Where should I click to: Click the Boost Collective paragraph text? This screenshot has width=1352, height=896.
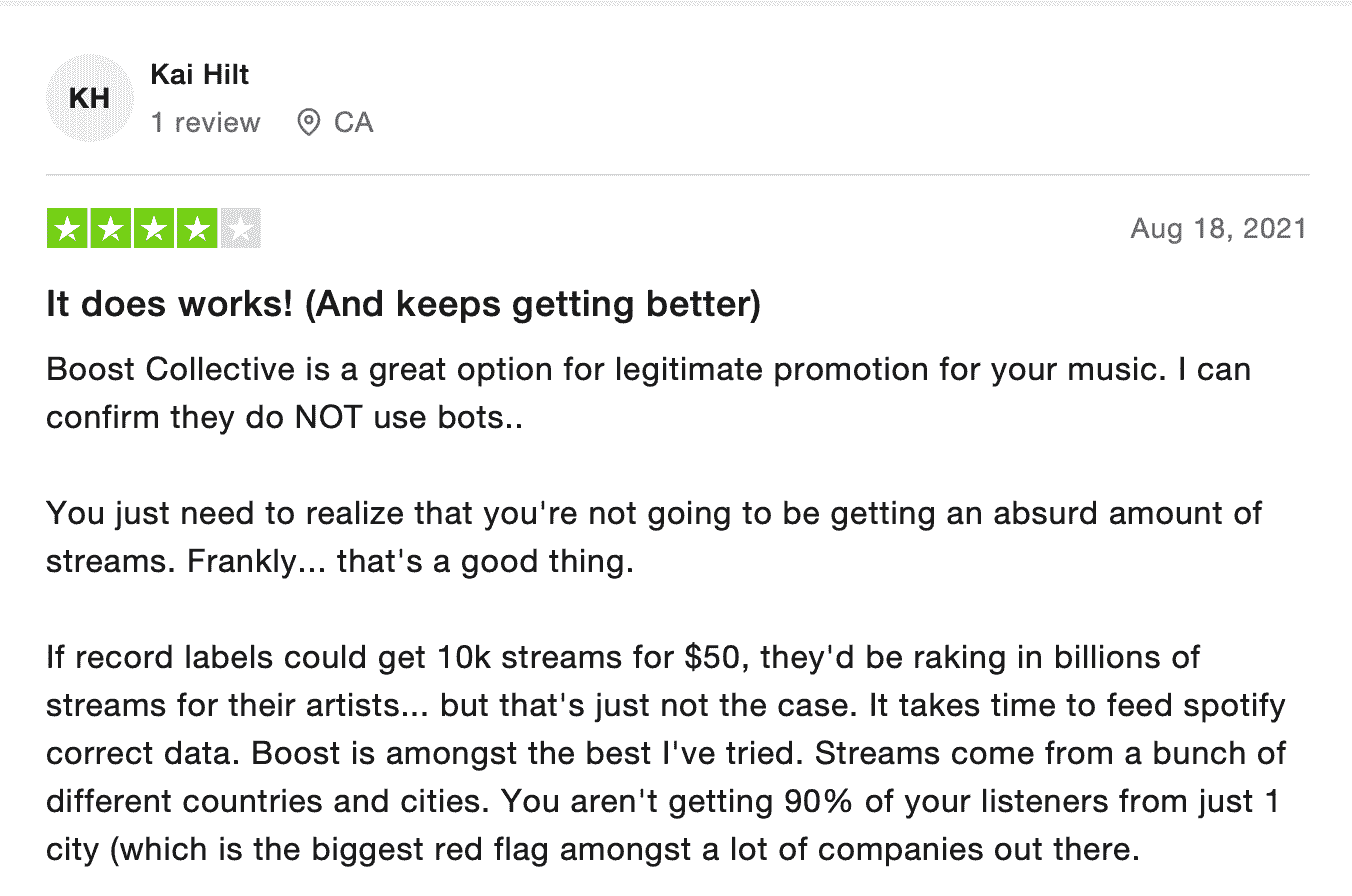(648, 394)
